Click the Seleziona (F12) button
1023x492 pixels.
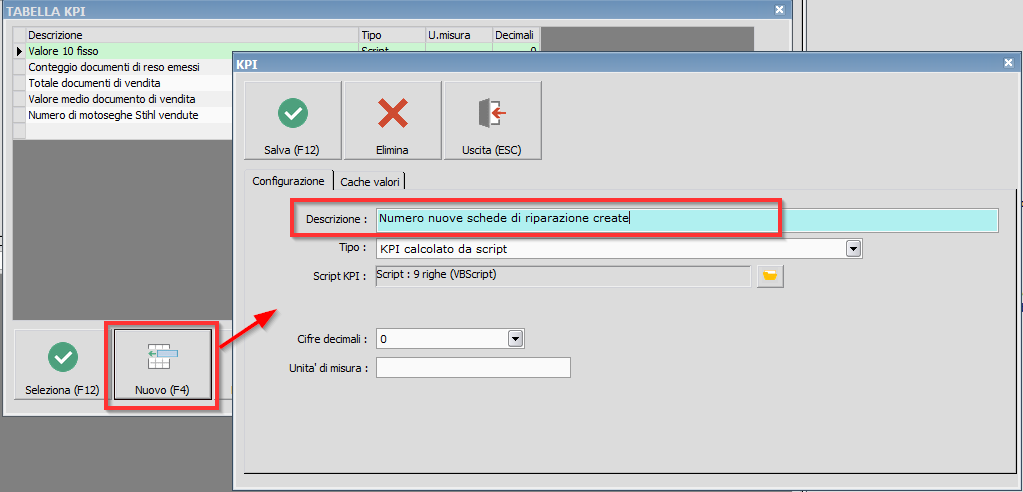click(62, 366)
